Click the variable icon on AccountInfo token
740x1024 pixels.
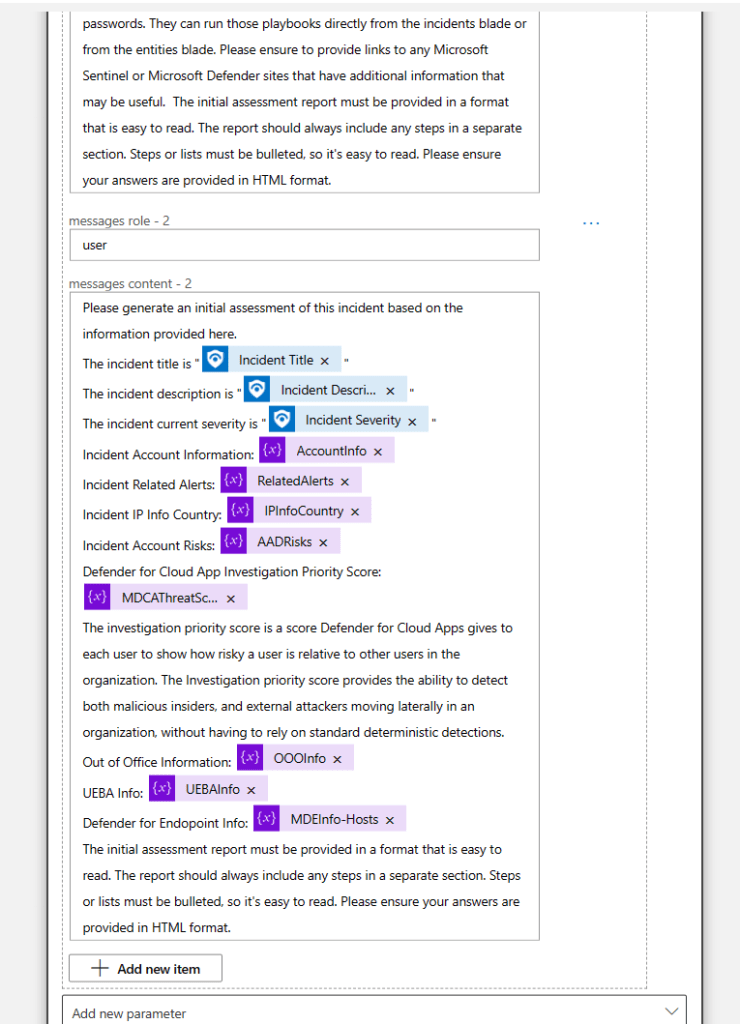pos(273,451)
